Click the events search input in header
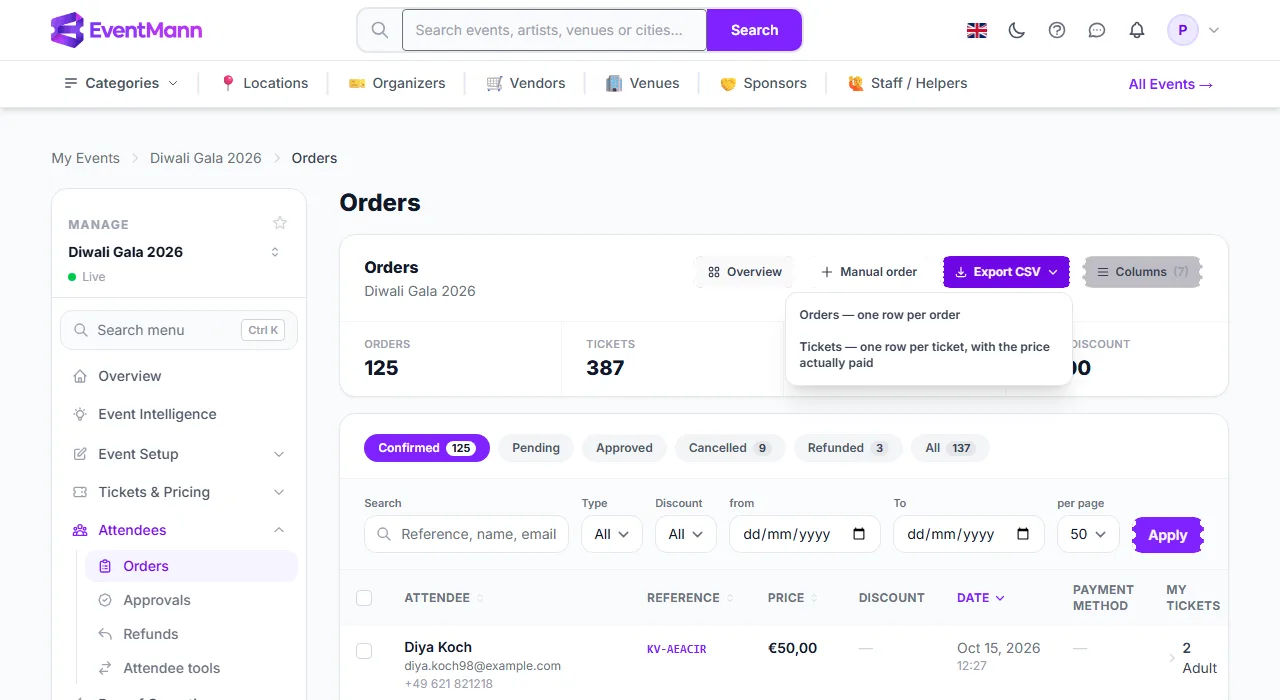The height and width of the screenshot is (700, 1280). click(x=554, y=30)
